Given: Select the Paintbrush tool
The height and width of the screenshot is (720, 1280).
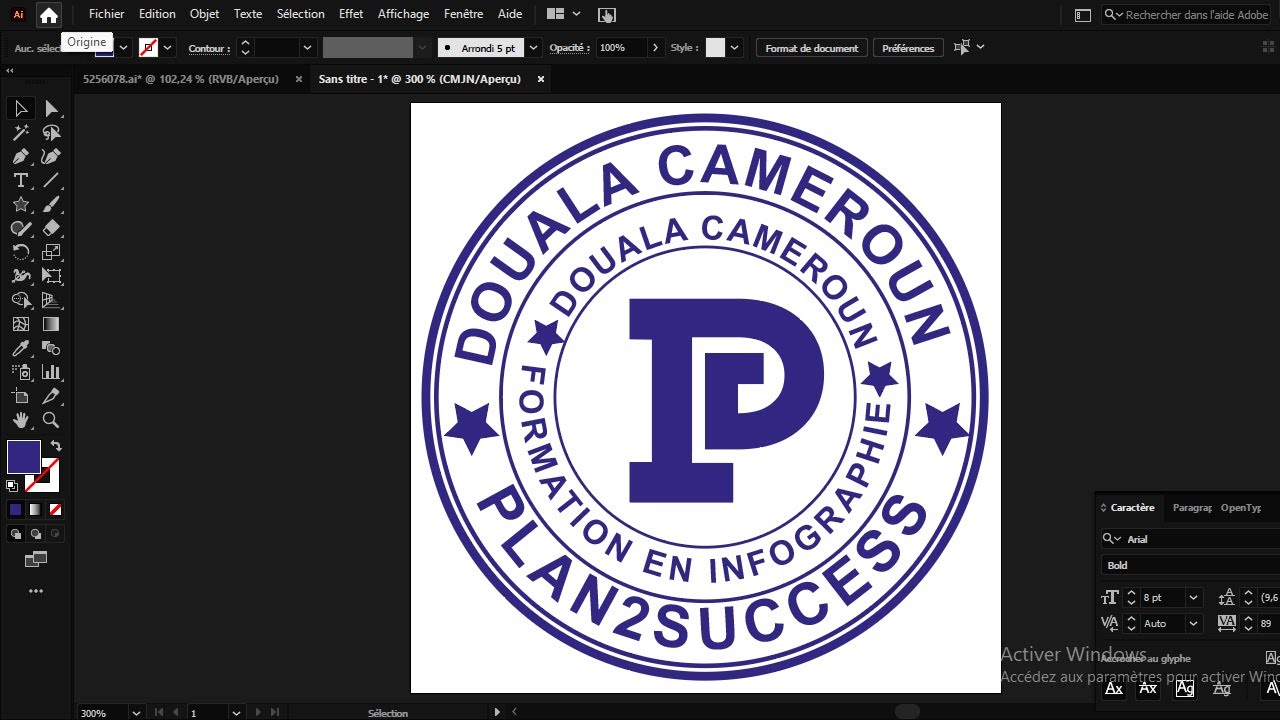Looking at the screenshot, I should click(52, 204).
